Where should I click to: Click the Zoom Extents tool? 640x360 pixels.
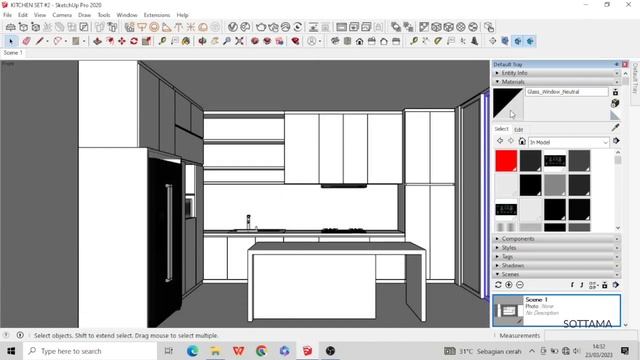tap(239, 41)
